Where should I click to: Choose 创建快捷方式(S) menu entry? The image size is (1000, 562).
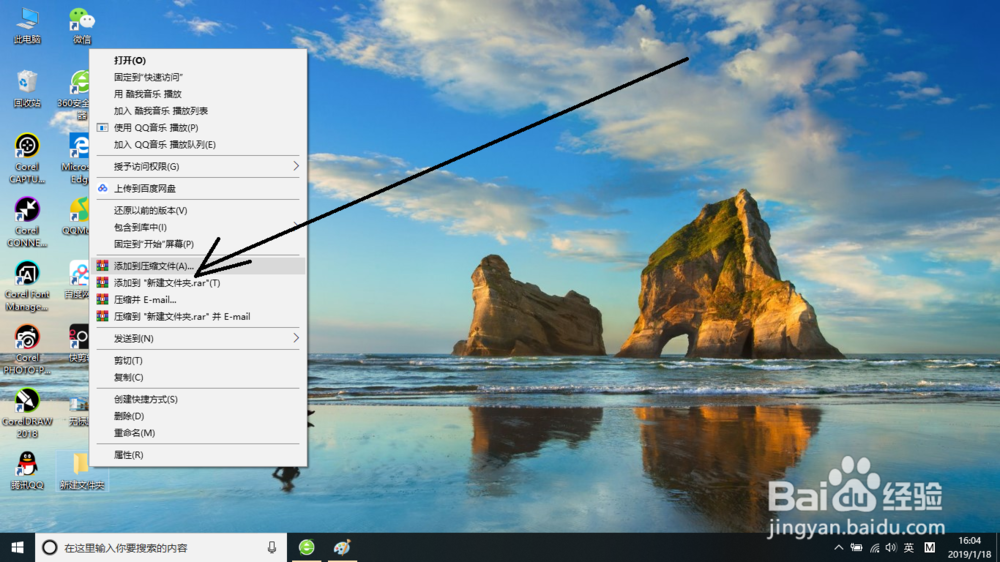[x=198, y=399]
